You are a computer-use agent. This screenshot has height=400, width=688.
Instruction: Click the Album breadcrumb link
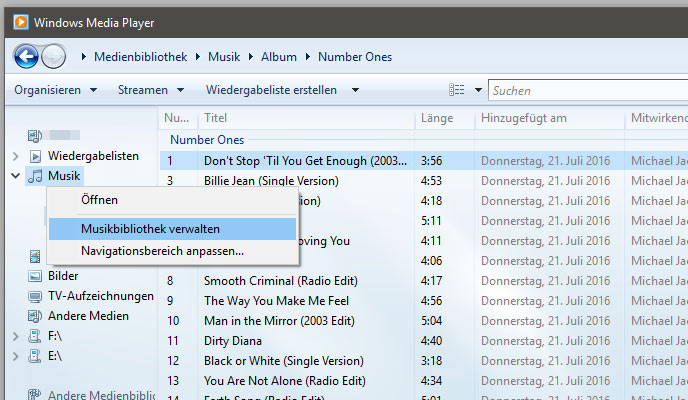[x=279, y=57]
